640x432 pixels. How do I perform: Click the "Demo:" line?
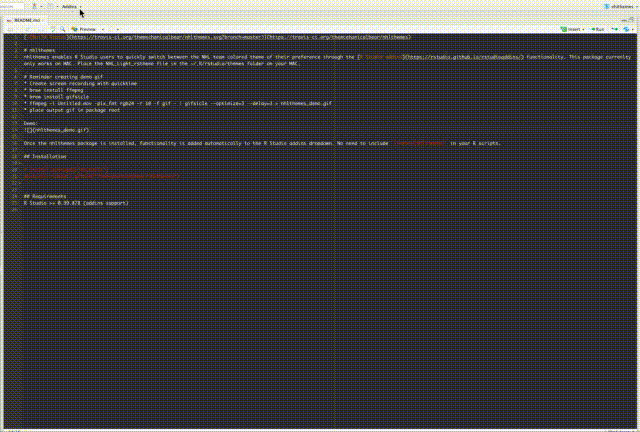pyautogui.click(x=31, y=123)
